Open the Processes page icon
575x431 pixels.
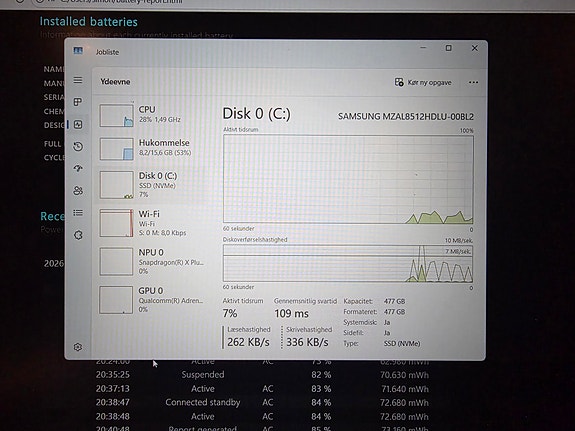coord(78,102)
